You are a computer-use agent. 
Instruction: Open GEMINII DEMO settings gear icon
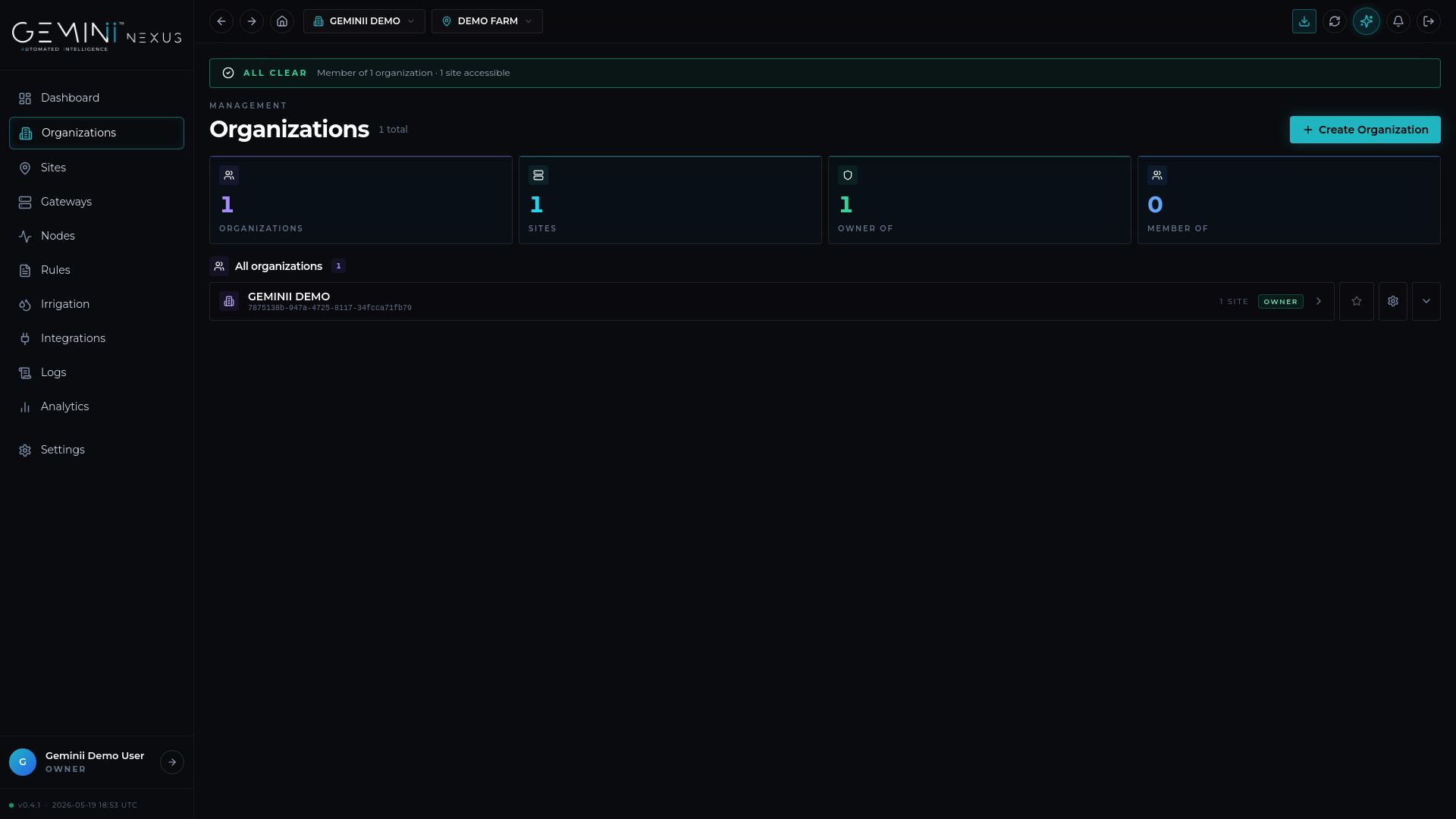coord(1393,302)
